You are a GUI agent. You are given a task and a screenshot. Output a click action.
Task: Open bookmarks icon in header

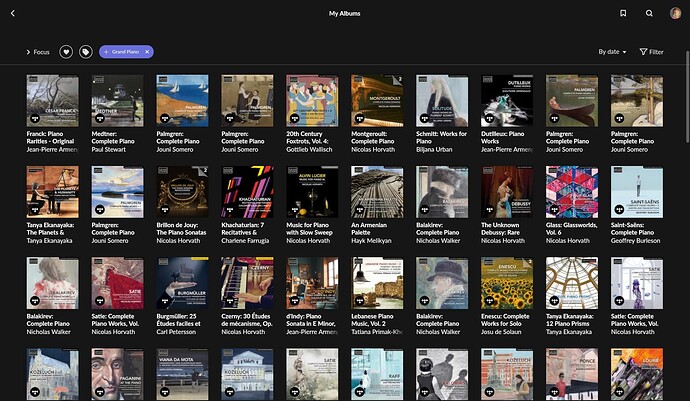click(623, 13)
